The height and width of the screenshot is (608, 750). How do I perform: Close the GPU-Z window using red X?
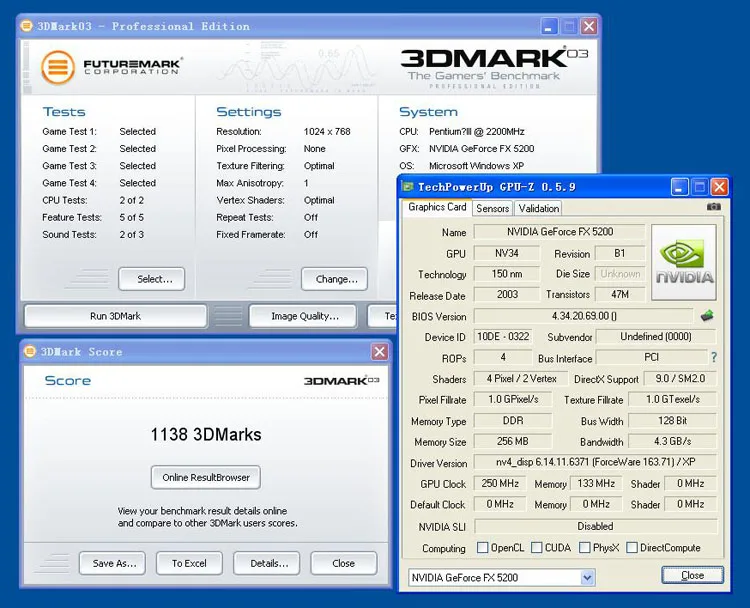point(719,187)
